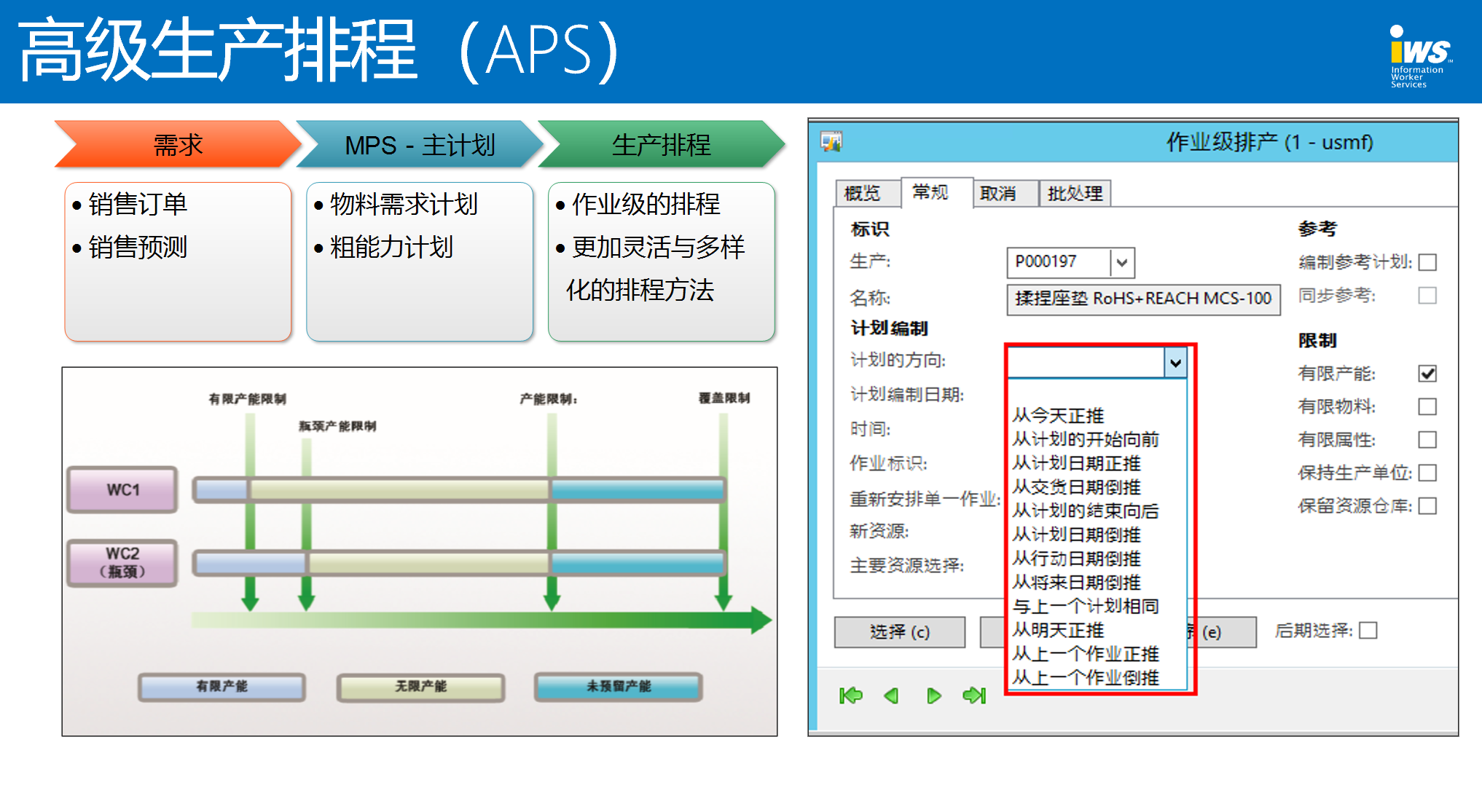Go to first record navigation arrow

[850, 695]
